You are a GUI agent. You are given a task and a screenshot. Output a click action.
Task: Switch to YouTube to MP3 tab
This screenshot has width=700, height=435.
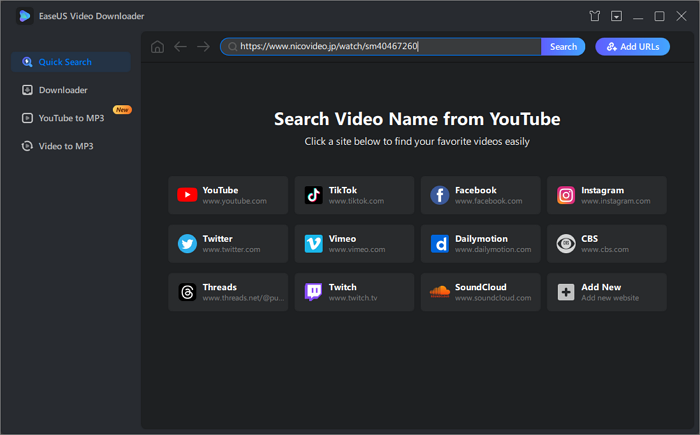(x=72, y=118)
